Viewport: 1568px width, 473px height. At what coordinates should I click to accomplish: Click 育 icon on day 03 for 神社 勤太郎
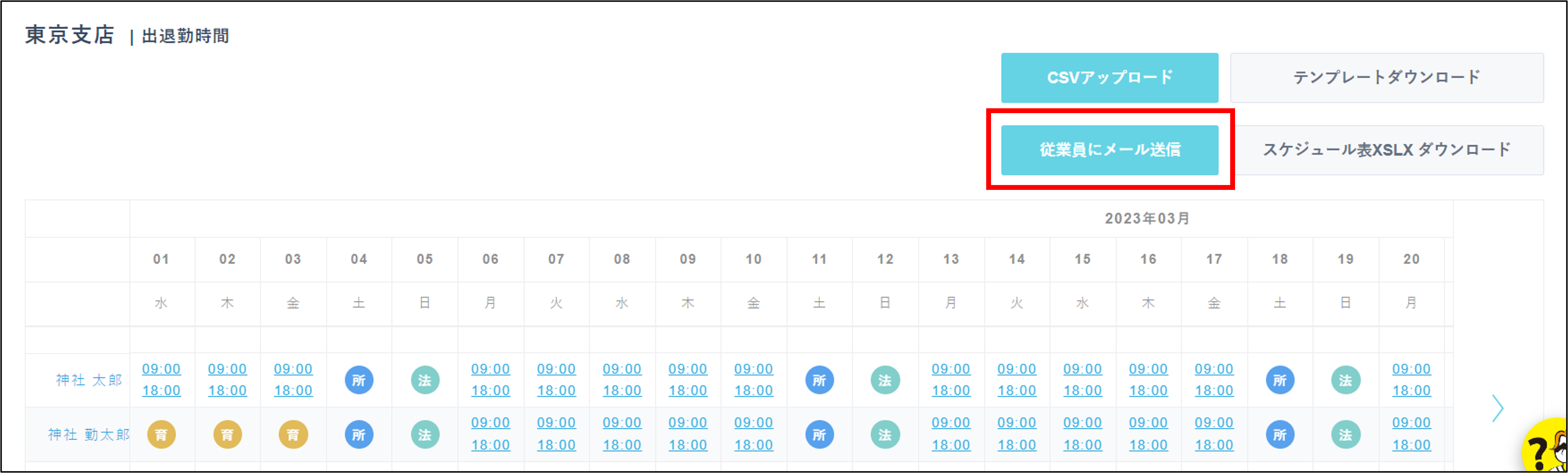pyautogui.click(x=293, y=435)
